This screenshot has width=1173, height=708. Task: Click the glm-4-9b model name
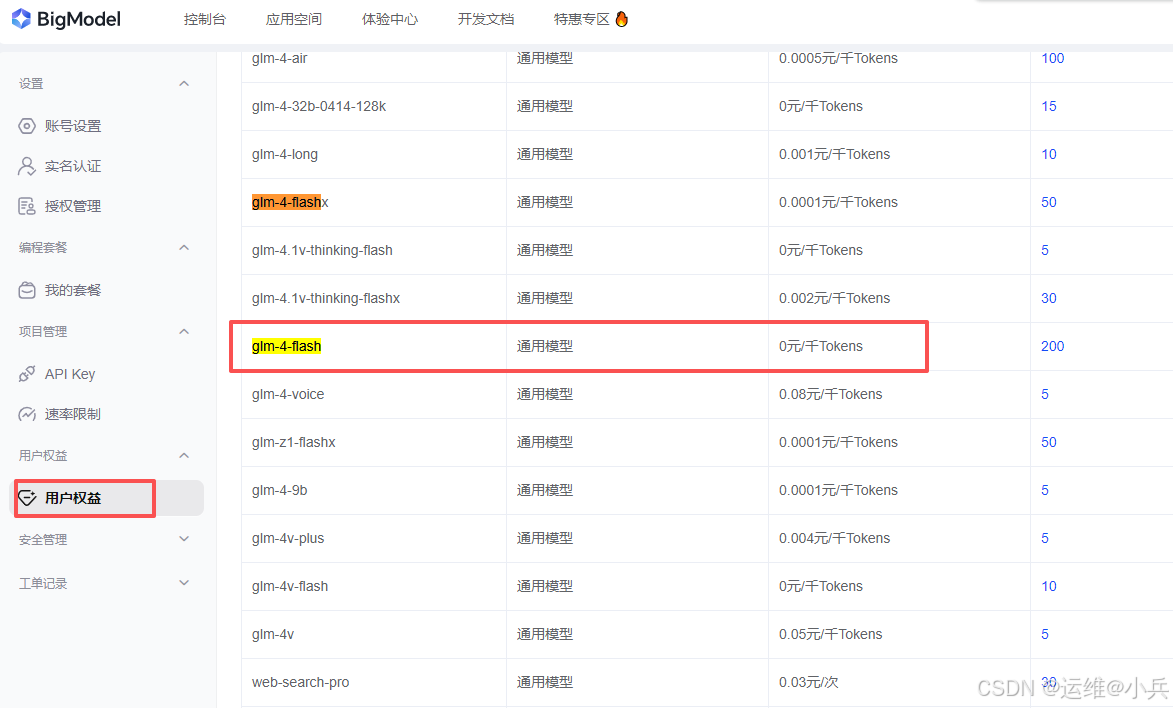pos(280,490)
